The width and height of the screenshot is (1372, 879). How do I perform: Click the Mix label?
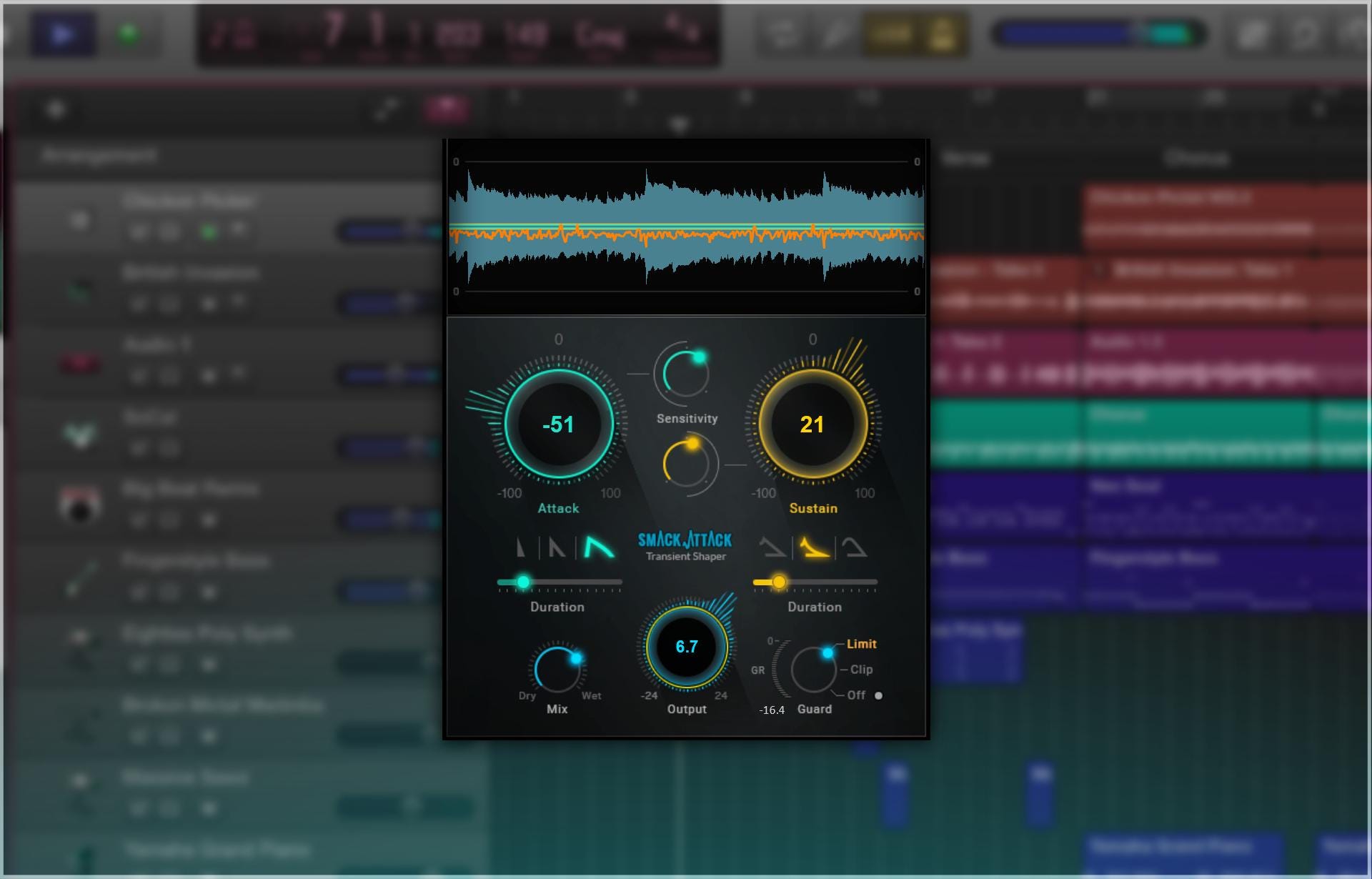tap(557, 709)
